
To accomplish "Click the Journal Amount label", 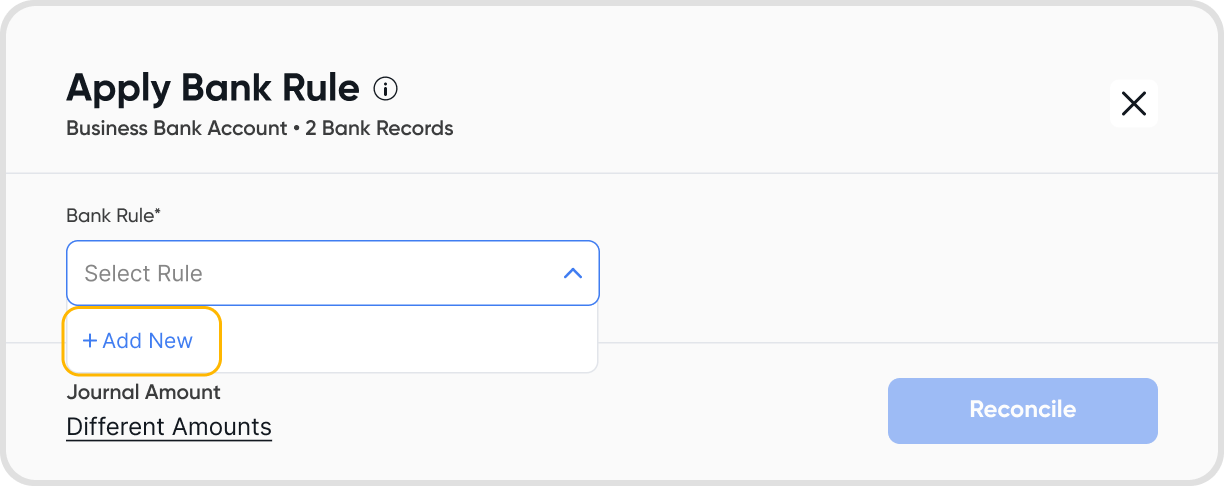I will point(144,392).
